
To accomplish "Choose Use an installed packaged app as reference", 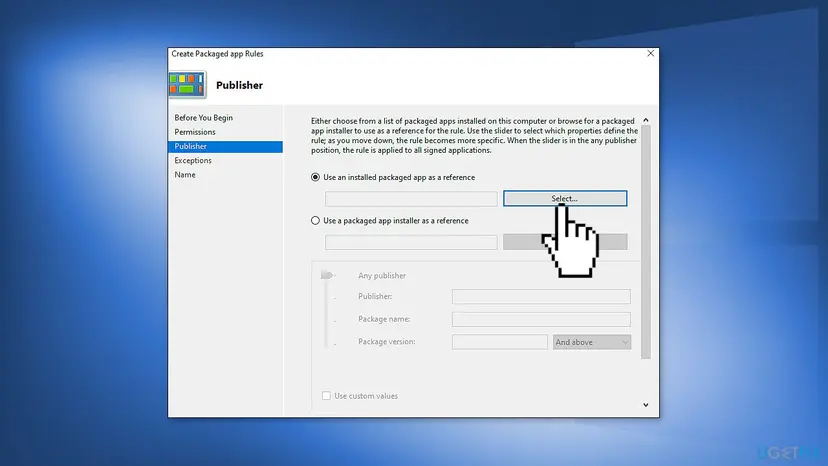I will [315, 177].
